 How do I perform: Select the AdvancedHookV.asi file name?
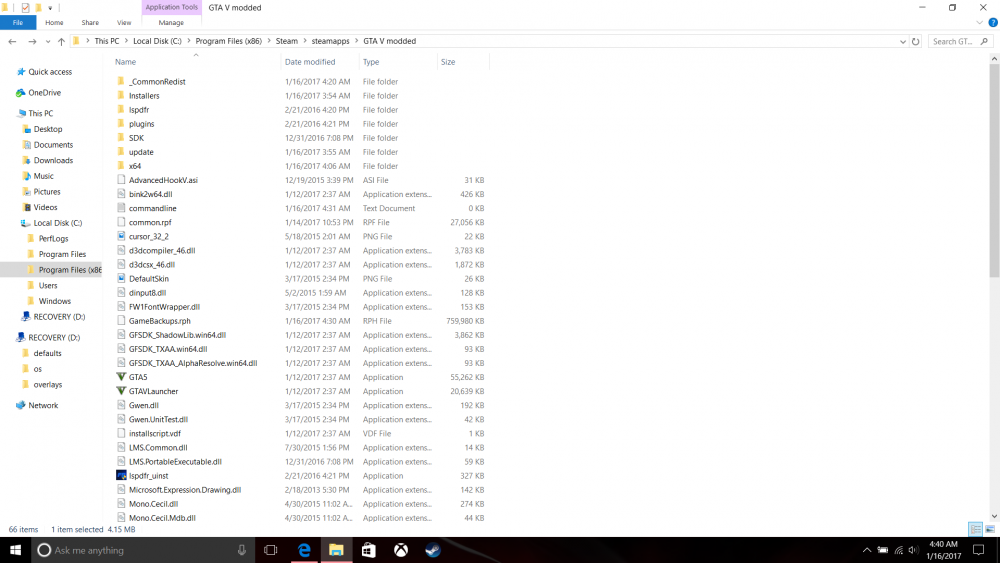click(163, 180)
